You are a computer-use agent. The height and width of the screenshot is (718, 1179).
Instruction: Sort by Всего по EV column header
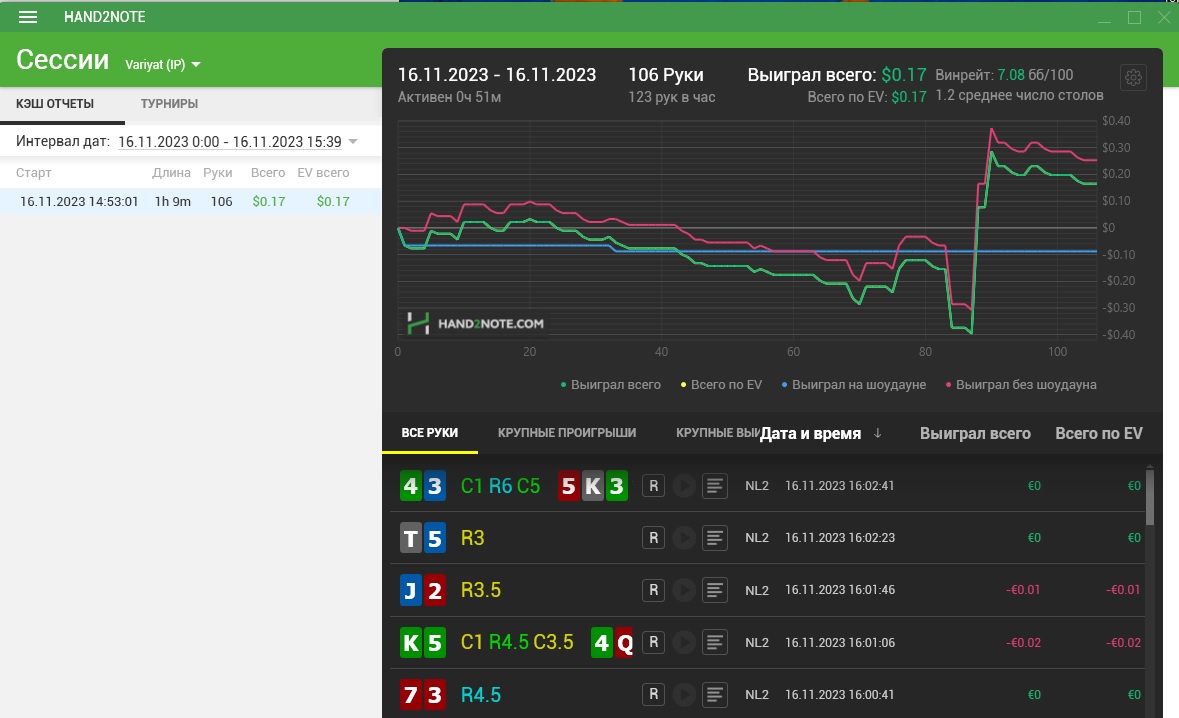[x=1099, y=433]
